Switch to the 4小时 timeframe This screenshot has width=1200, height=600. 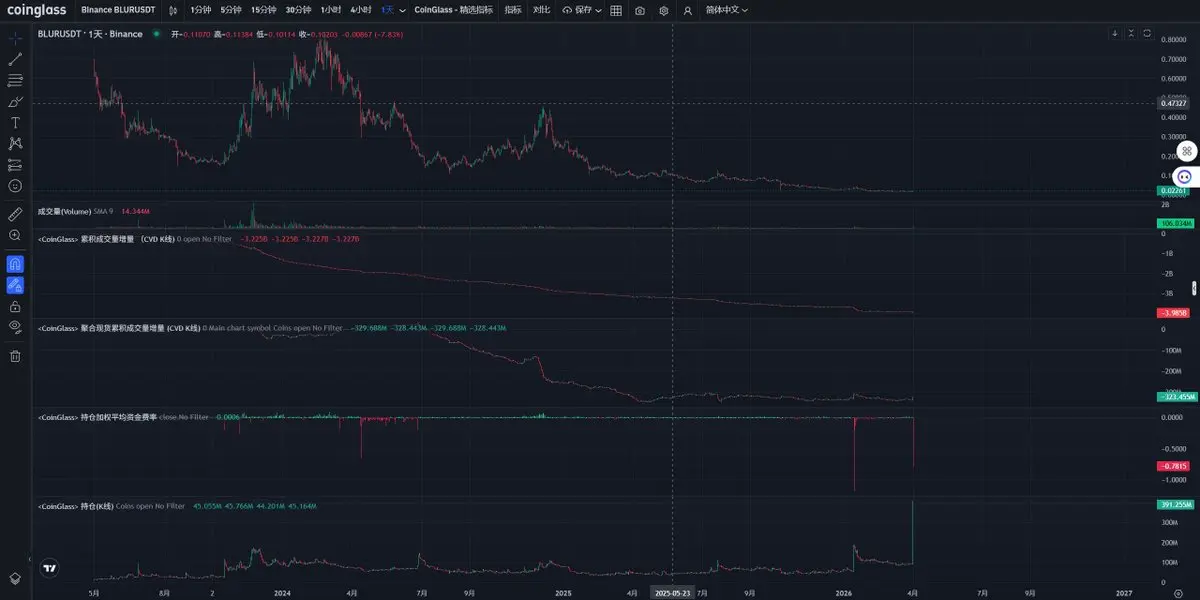361,10
